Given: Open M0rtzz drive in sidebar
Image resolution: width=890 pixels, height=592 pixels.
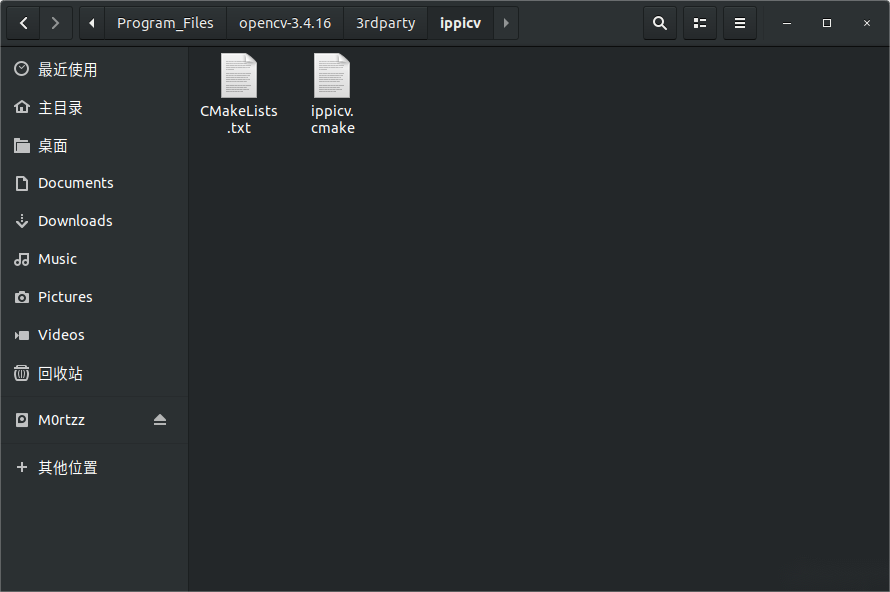Looking at the screenshot, I should [94, 419].
